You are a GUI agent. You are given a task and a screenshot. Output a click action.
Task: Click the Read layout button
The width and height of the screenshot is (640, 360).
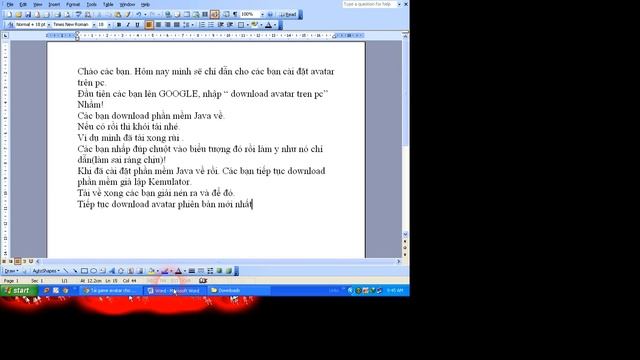click(288, 14)
